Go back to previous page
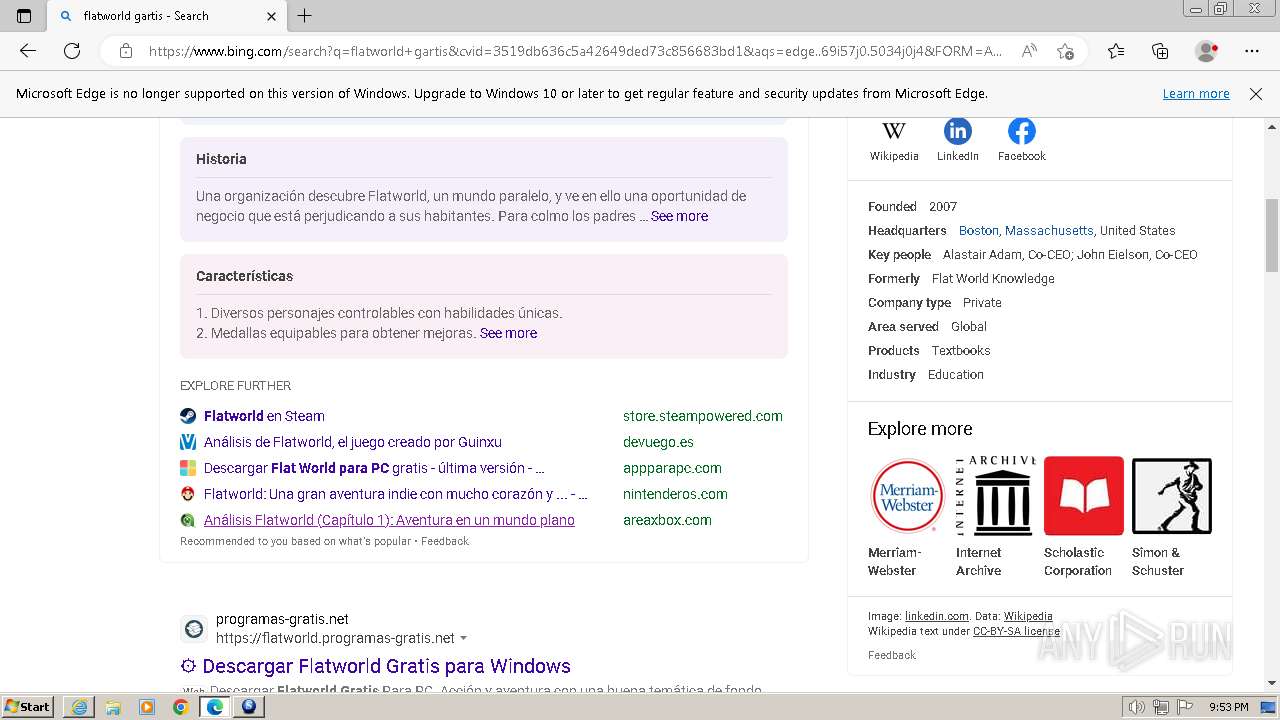The height and width of the screenshot is (720, 1280). tap(28, 51)
